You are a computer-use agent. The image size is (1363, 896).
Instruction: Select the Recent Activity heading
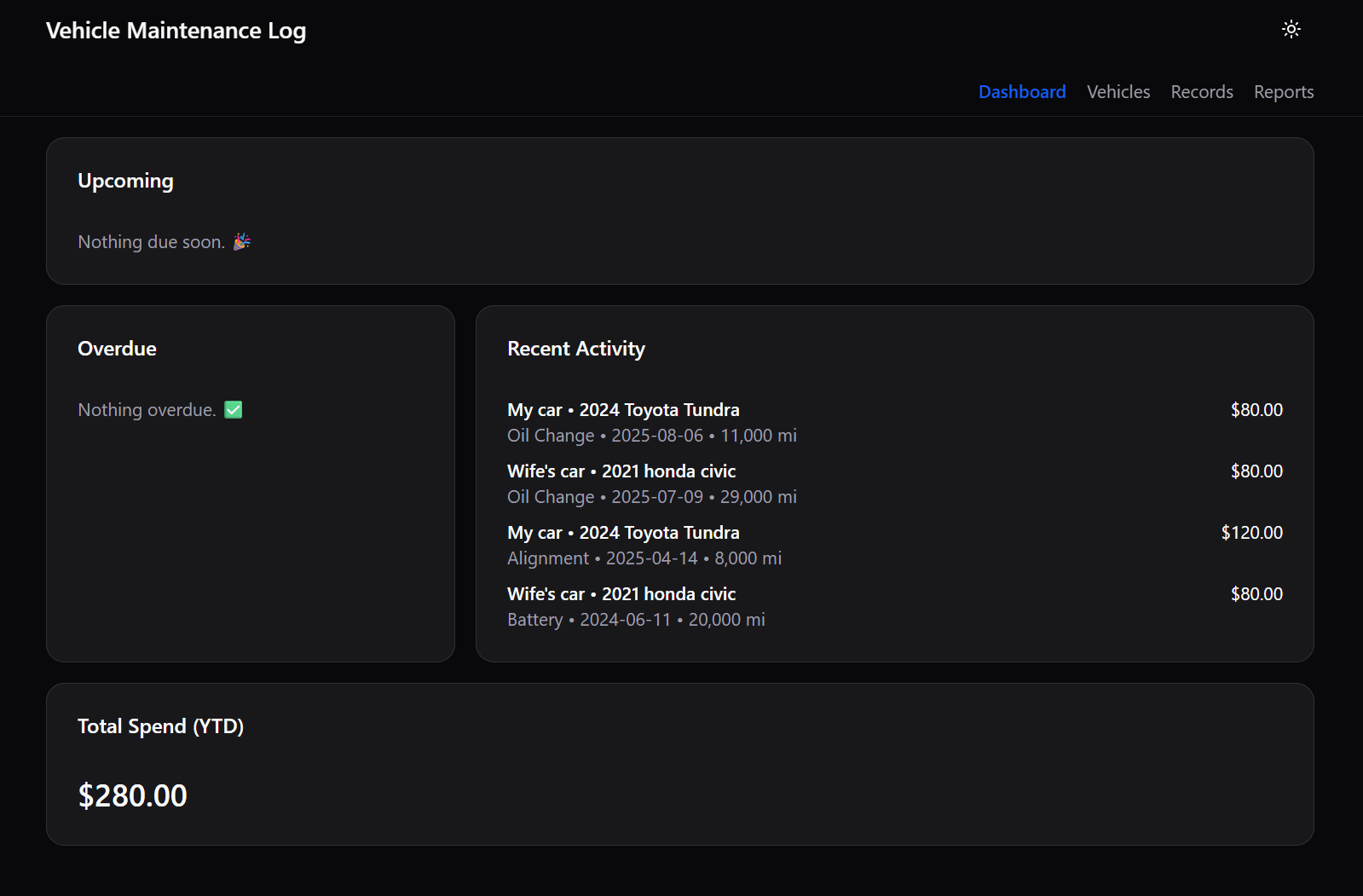[576, 349]
